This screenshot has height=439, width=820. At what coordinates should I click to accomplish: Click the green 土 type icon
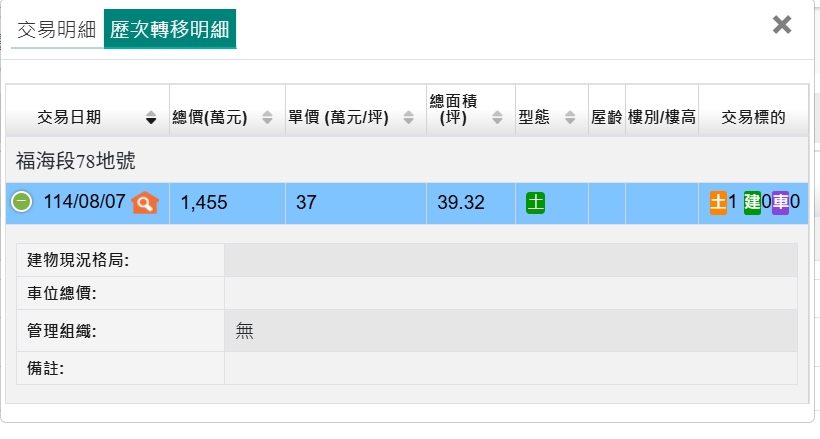[x=535, y=202]
